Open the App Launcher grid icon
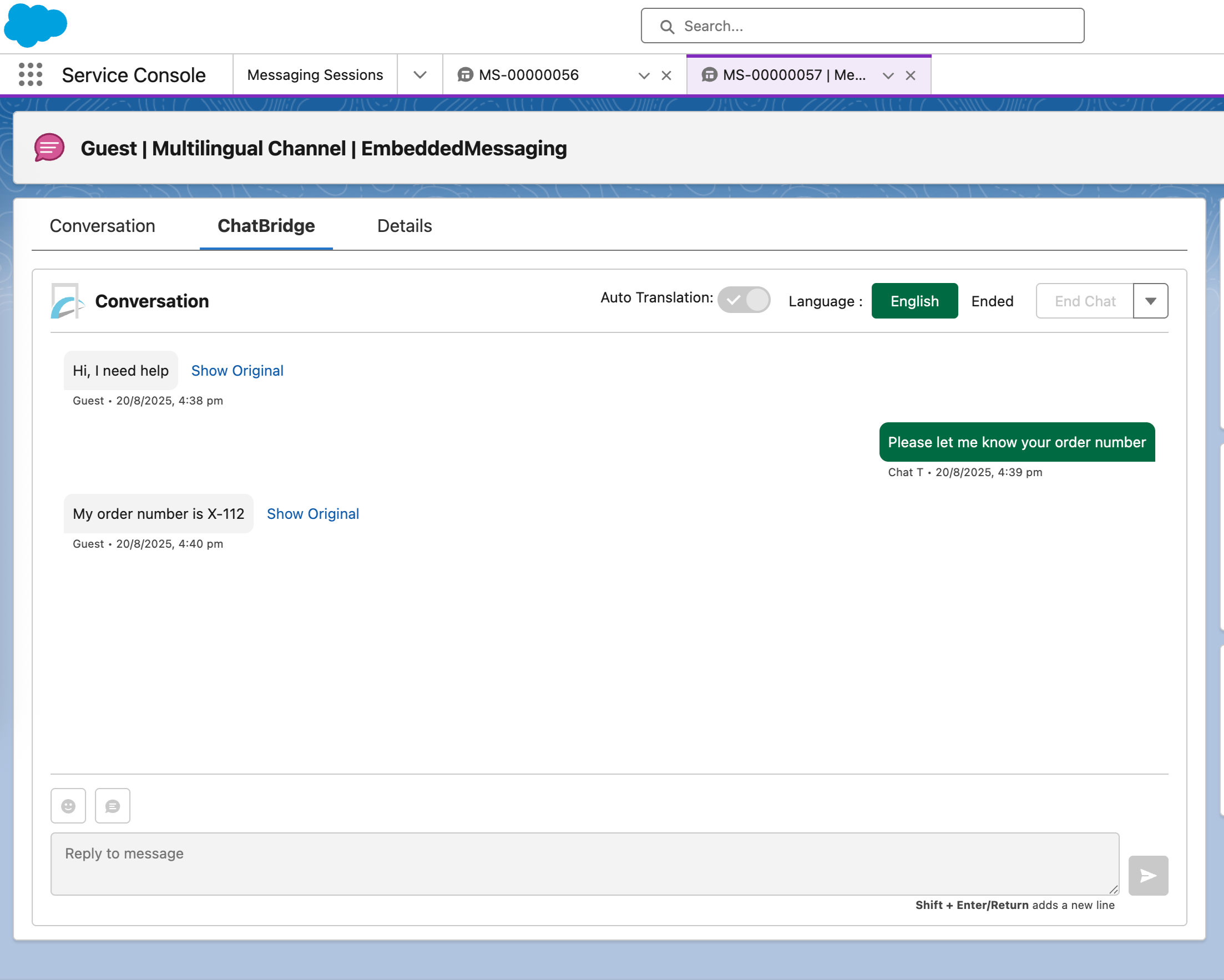This screenshot has height=980, width=1224. [31, 74]
